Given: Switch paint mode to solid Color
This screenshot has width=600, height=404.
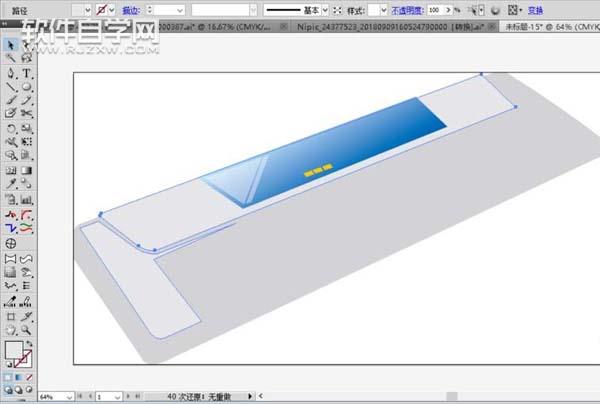Looking at the screenshot, I should click(8, 378).
